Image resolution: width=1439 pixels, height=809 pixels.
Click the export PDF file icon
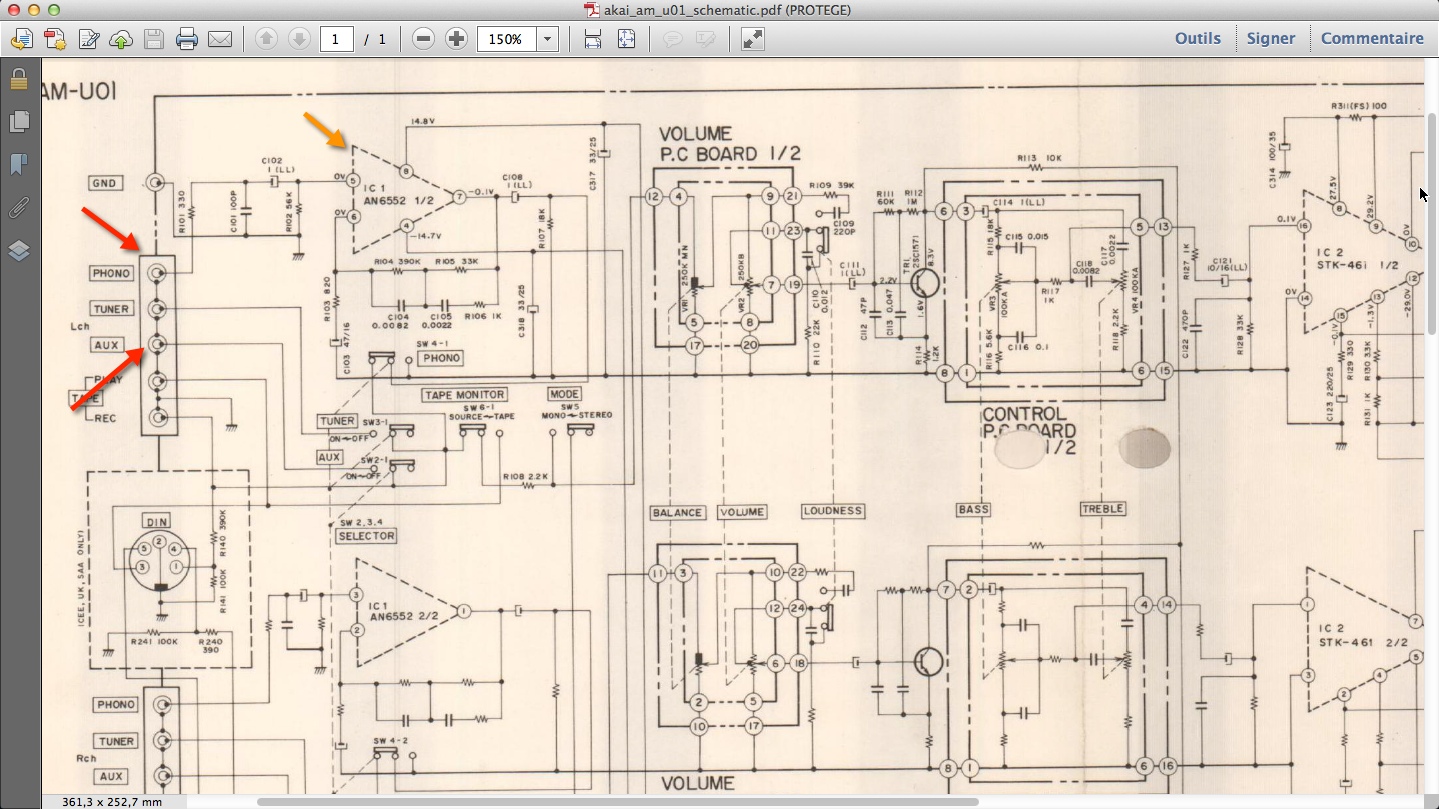55,39
